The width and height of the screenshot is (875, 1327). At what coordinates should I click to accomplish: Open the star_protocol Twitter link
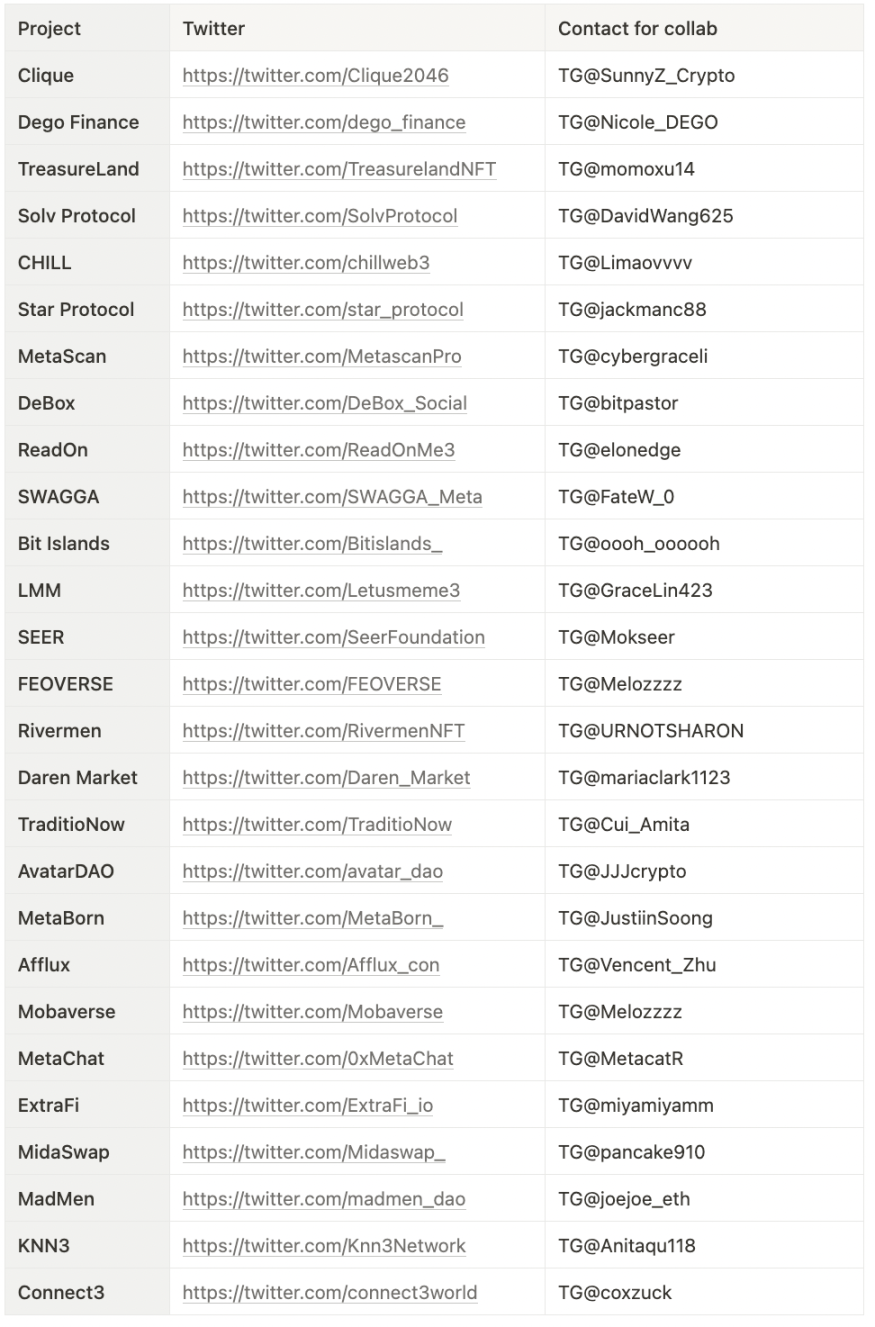pos(323,309)
